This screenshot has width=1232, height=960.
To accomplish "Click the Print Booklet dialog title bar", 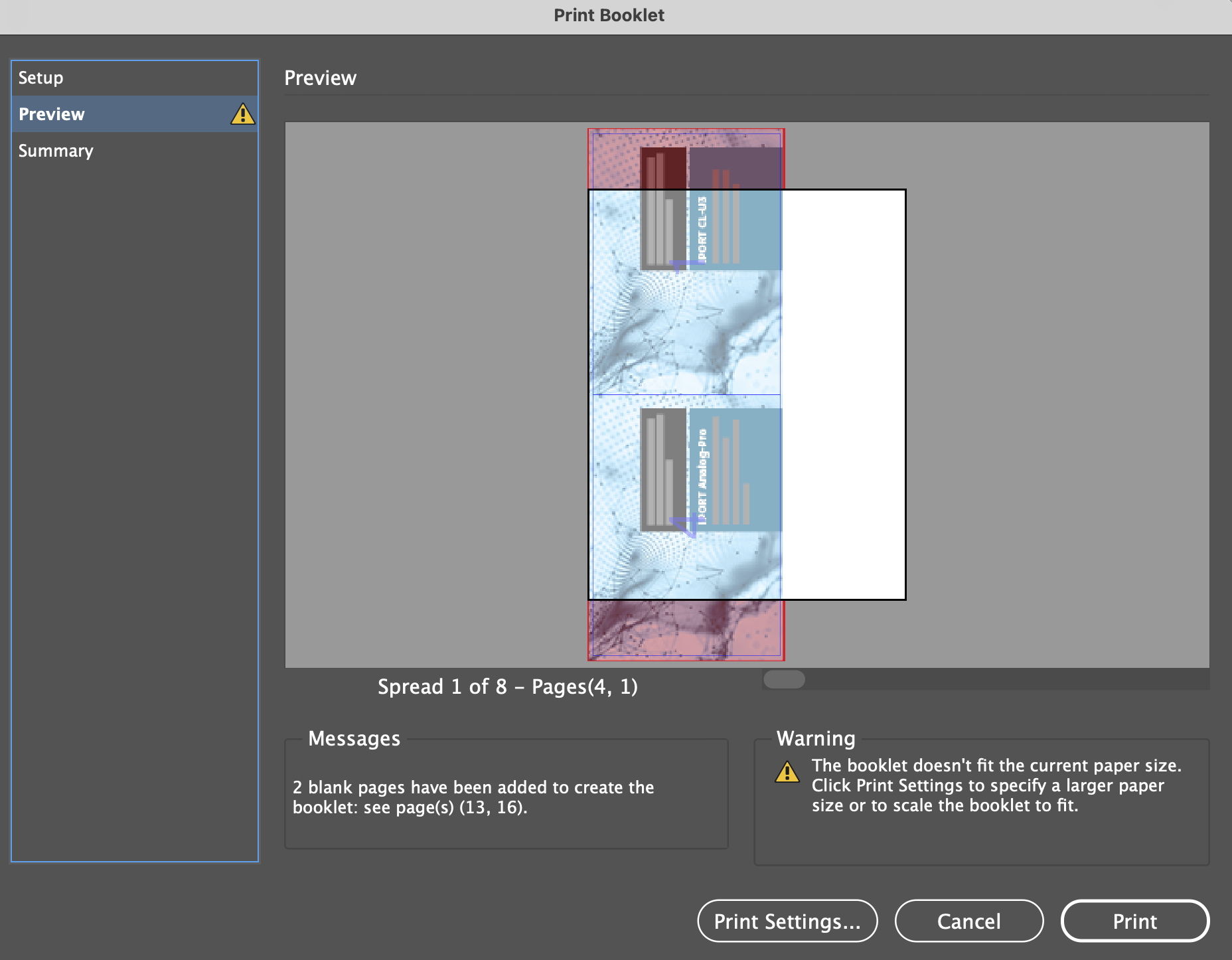I will click(609, 15).
